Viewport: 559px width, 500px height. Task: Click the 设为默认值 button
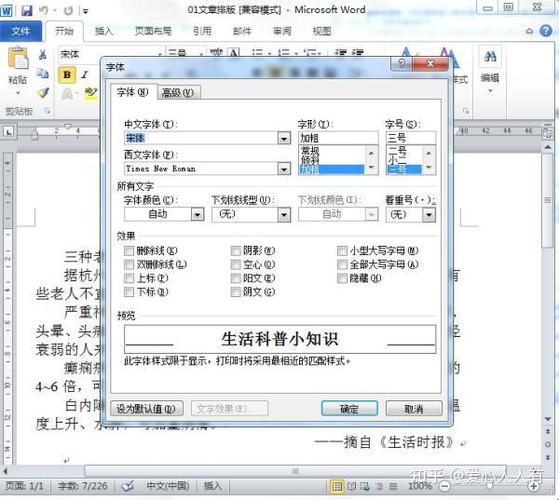point(147,408)
